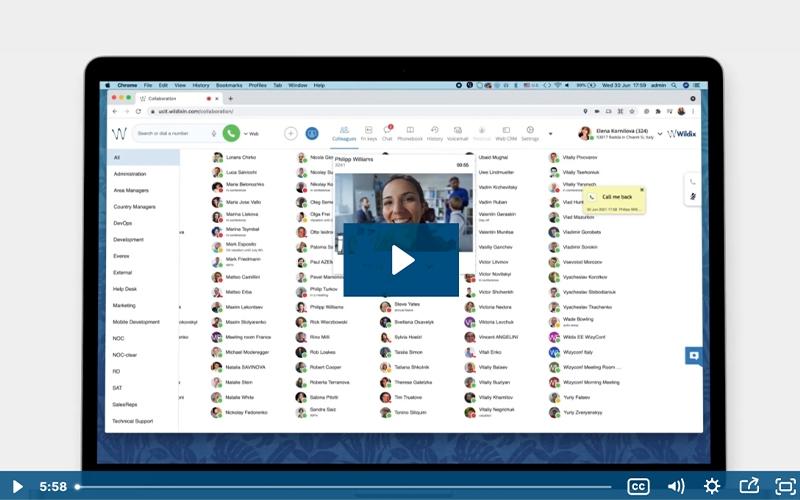800x500 pixels.
Task: Click the Wildix W logo at top left
Action: click(x=119, y=134)
